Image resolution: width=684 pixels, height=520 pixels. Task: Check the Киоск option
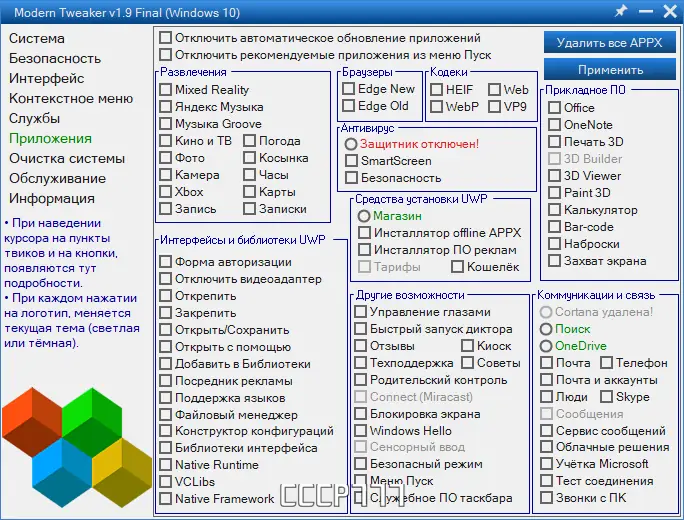467,346
